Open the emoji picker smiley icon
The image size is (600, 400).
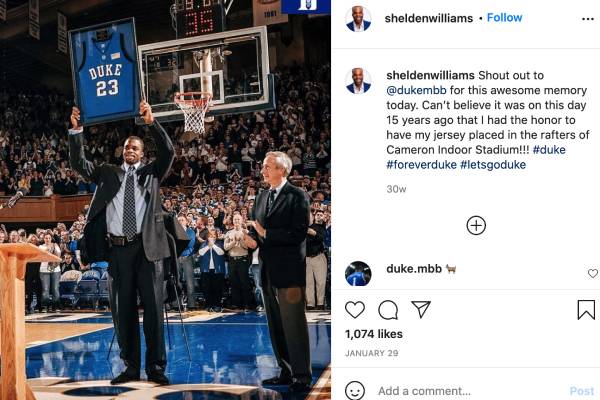click(355, 391)
